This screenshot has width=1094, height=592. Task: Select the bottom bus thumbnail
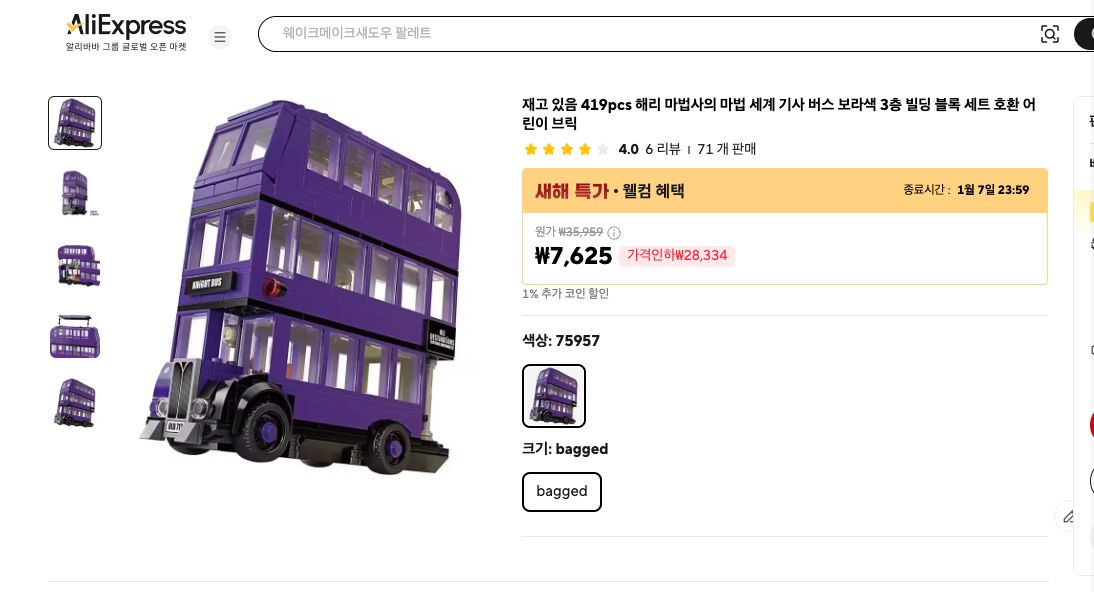click(x=75, y=403)
